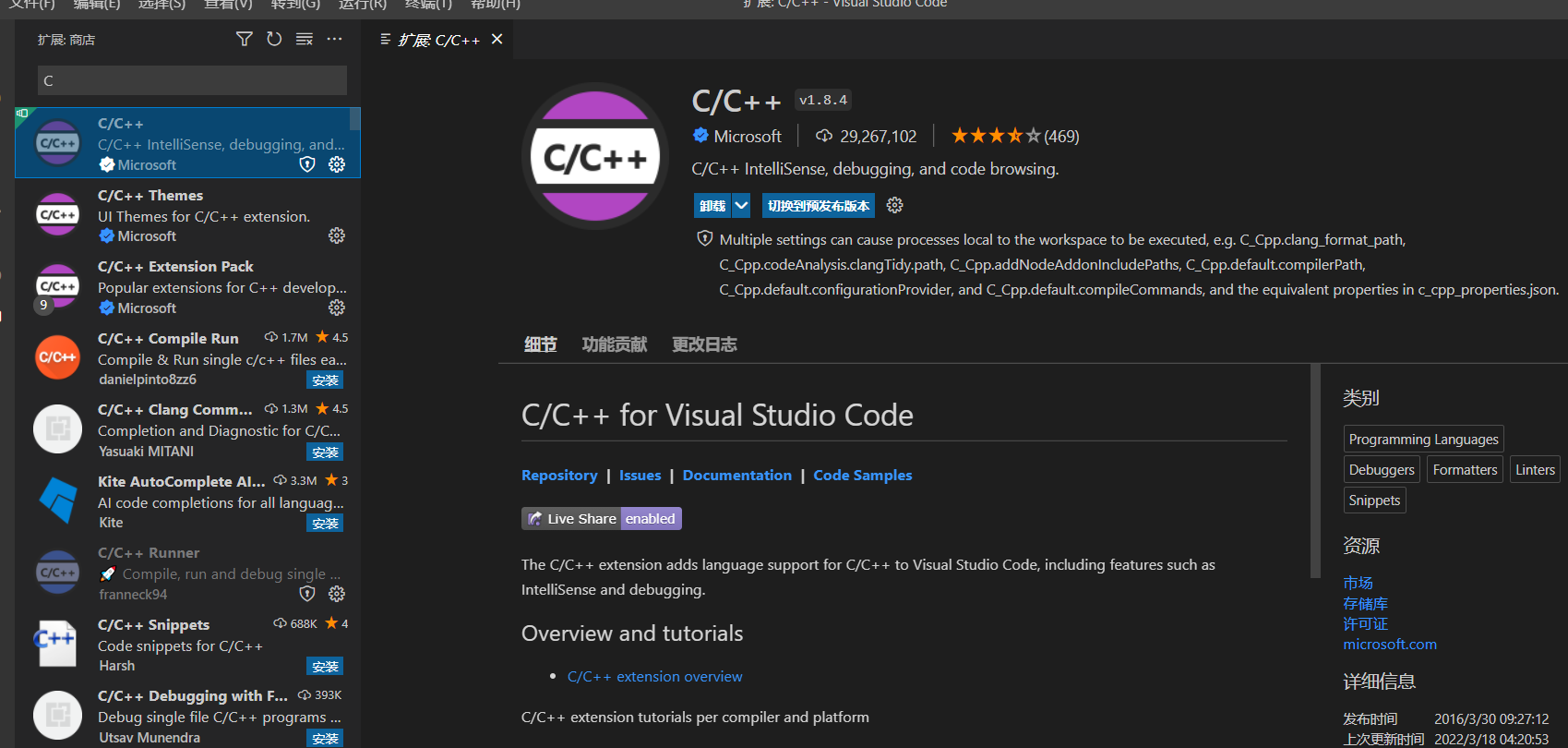The image size is (1568, 748).
Task: Select C/C++ Debugging with Flags entry
Action: (x=187, y=716)
